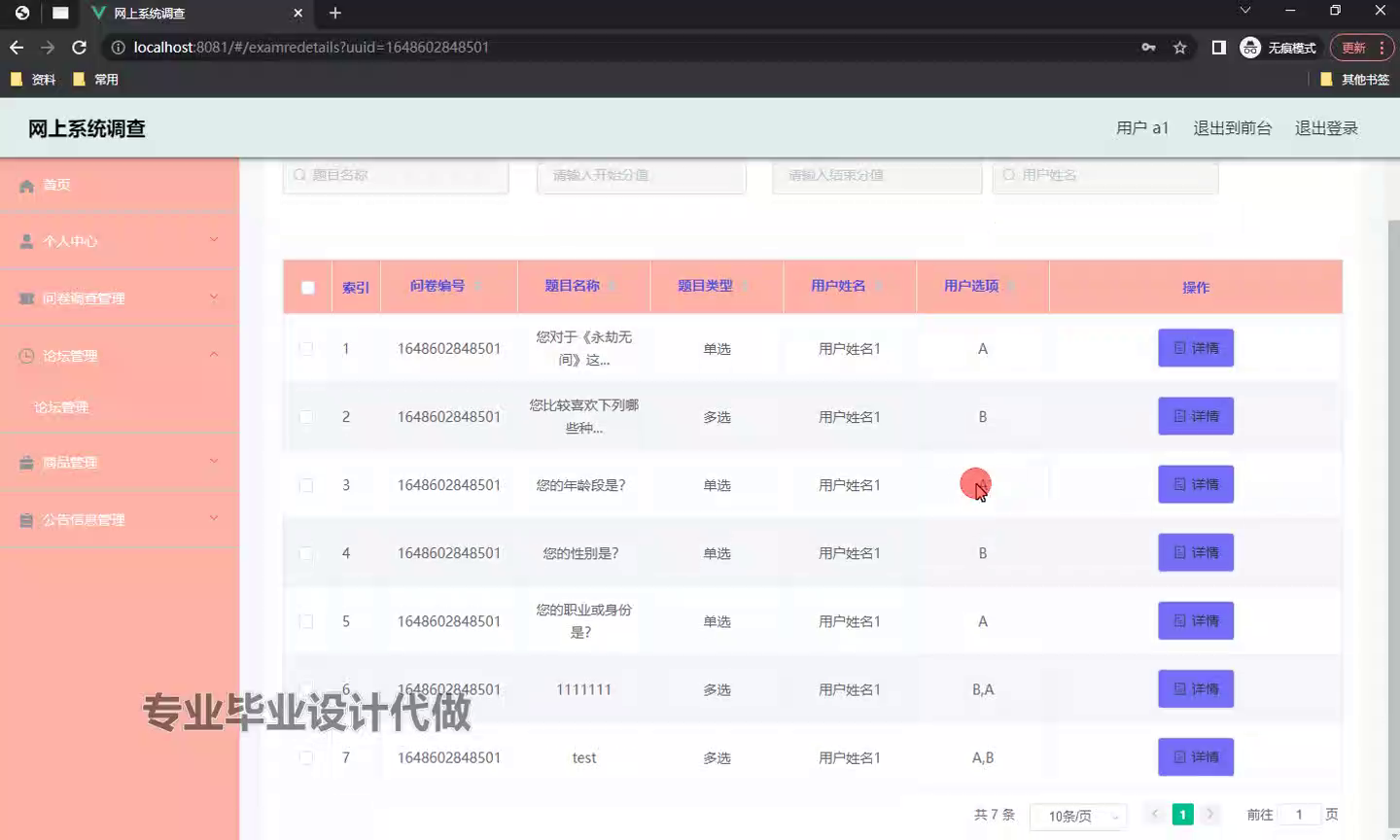Open 详情 for 1111111 row

(x=1196, y=688)
